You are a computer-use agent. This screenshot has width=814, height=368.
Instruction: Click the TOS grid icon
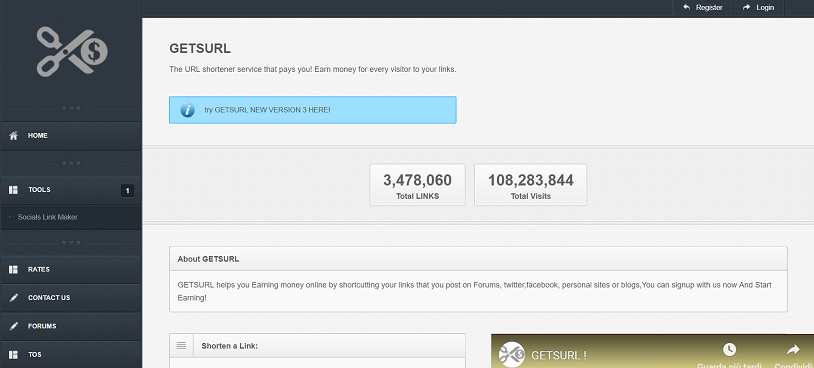point(13,355)
